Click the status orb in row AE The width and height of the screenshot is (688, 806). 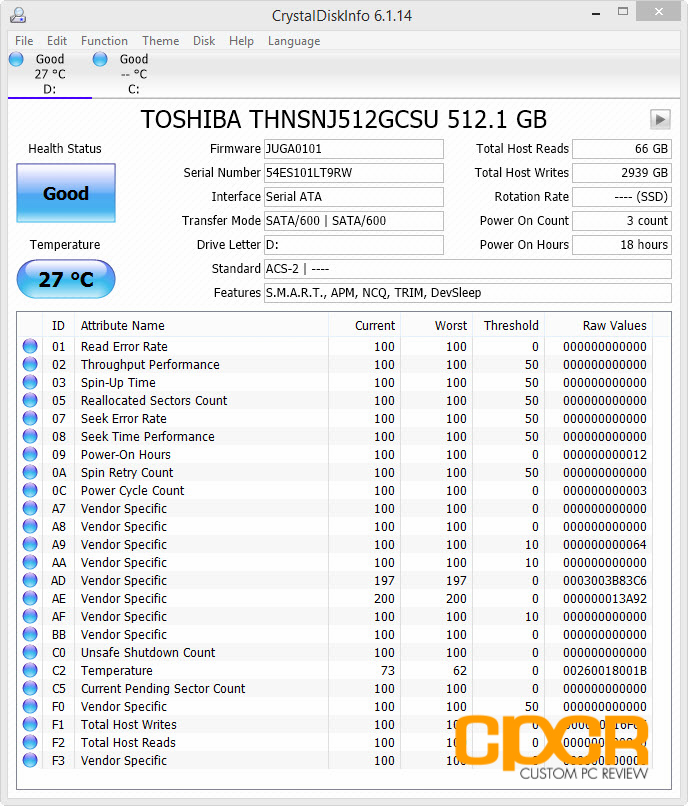click(x=30, y=598)
